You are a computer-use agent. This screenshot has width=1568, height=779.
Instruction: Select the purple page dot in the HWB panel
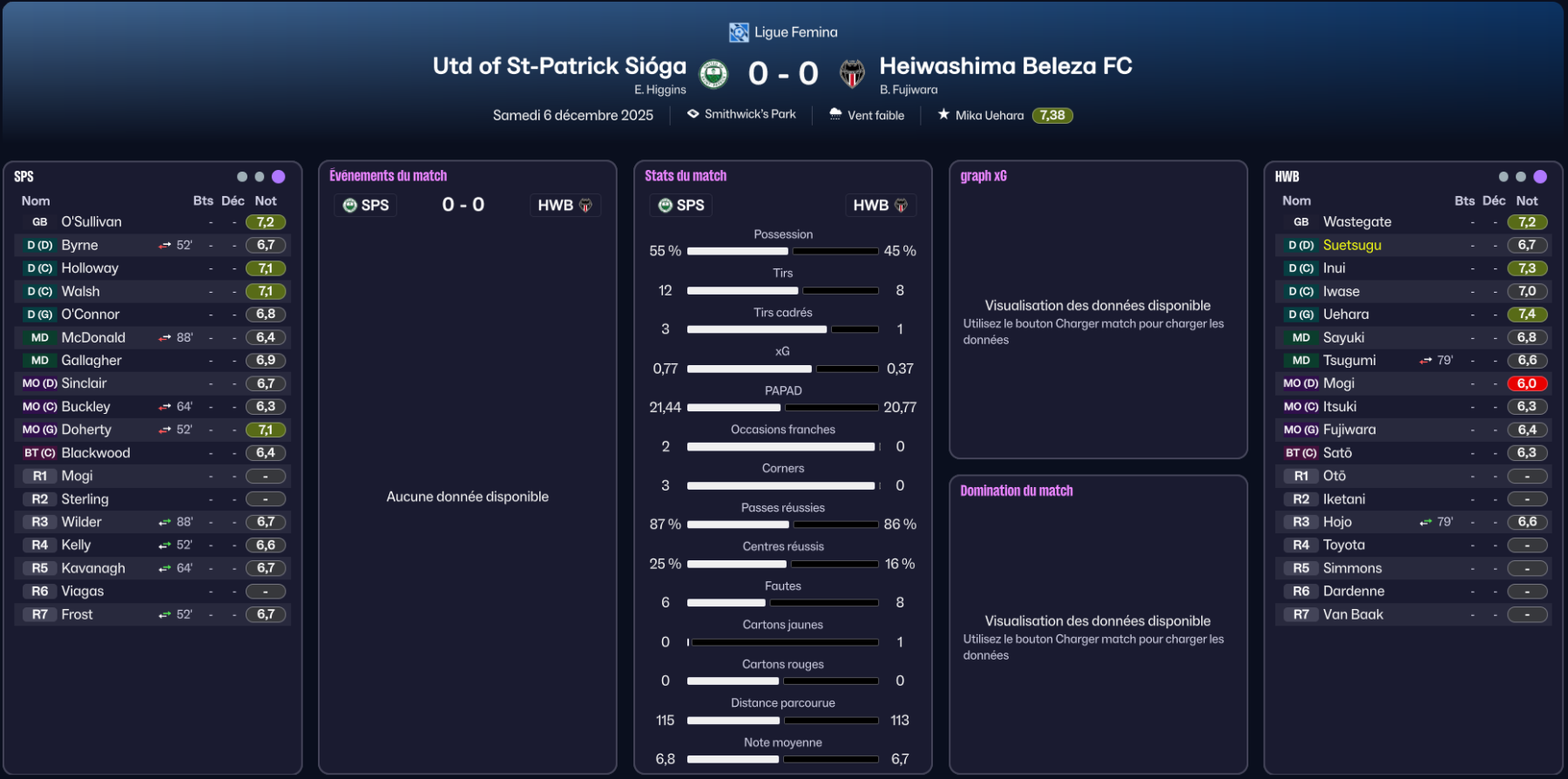click(1540, 177)
